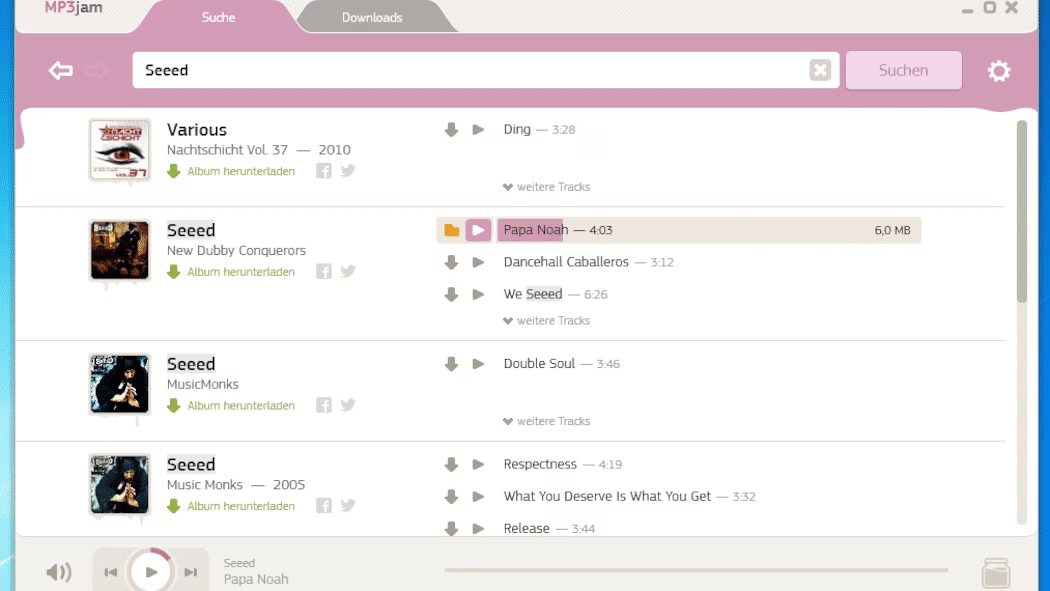Viewport: 1050px width, 591px height.
Task: Skip to previous track in player
Action: (x=111, y=572)
